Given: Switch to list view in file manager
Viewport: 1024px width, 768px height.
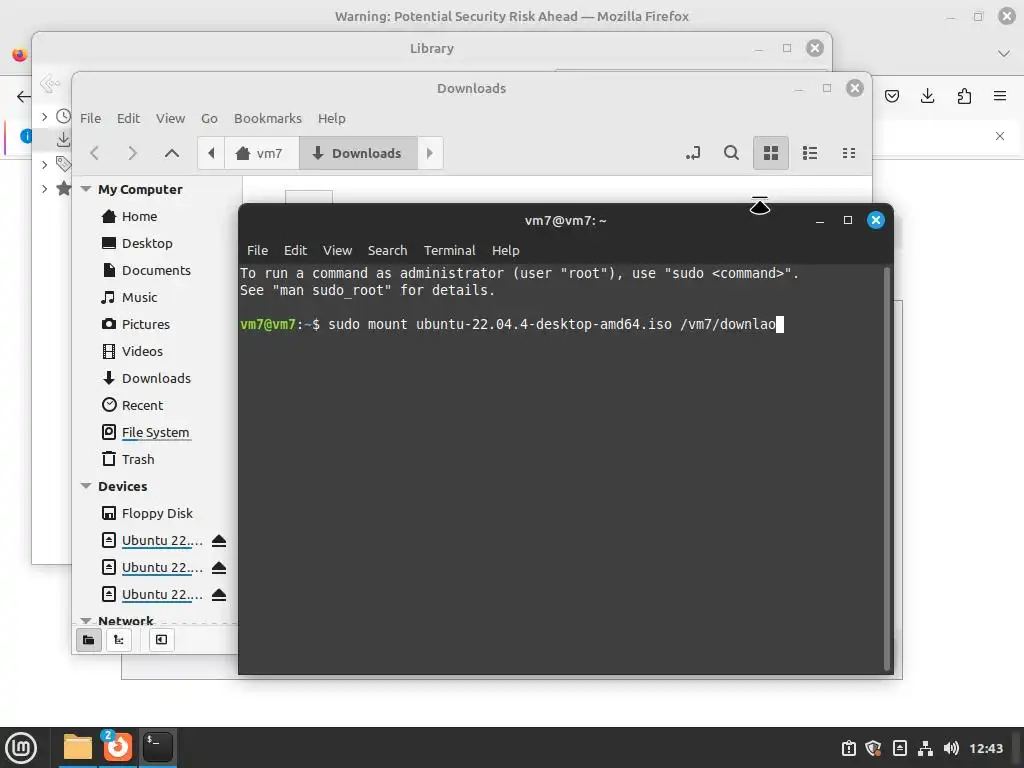Looking at the screenshot, I should pyautogui.click(x=810, y=153).
